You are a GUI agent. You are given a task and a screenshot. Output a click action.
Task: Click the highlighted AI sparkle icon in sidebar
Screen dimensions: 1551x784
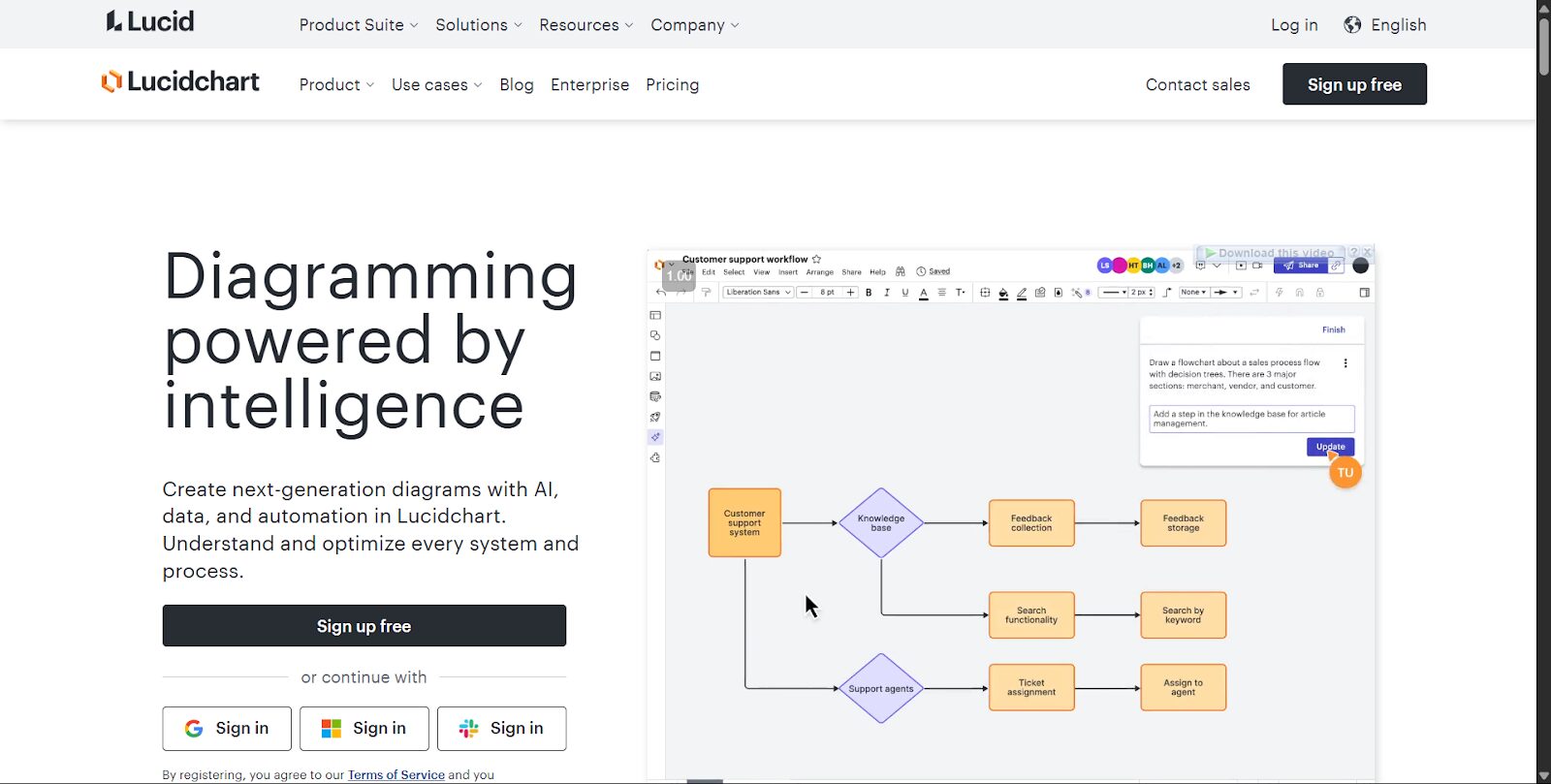click(x=655, y=437)
